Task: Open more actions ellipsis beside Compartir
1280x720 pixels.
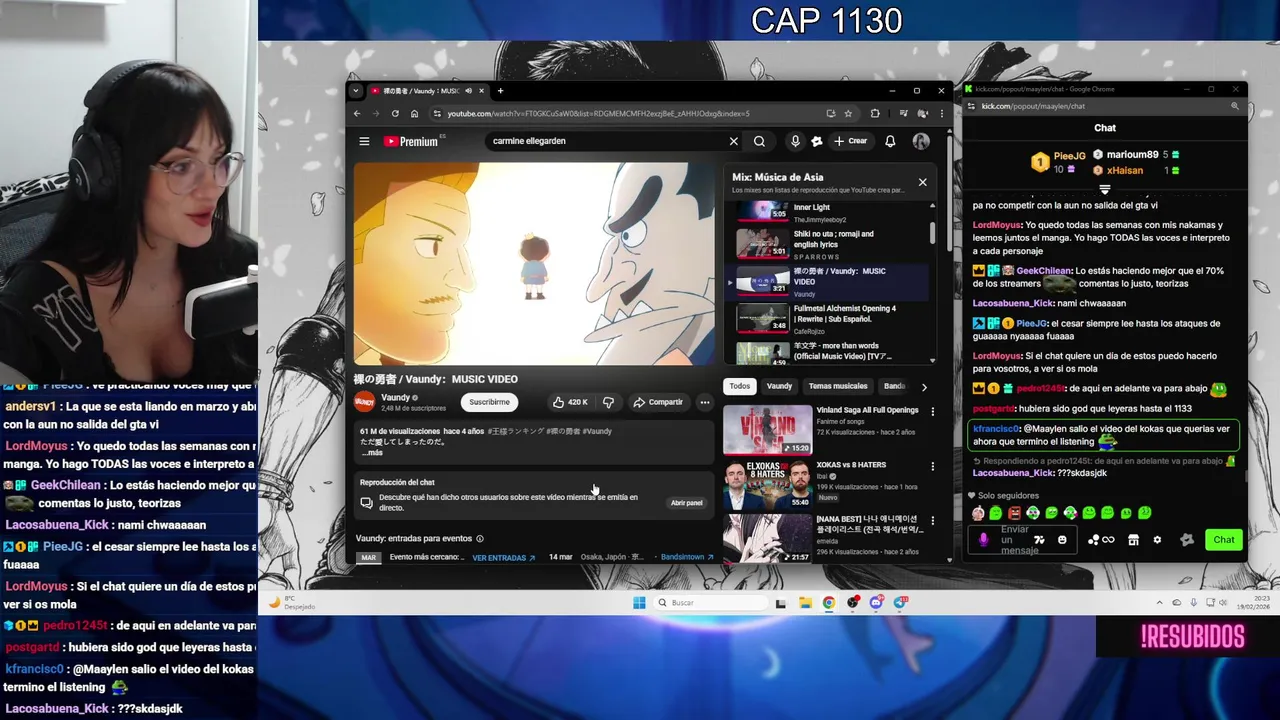Action: point(705,402)
